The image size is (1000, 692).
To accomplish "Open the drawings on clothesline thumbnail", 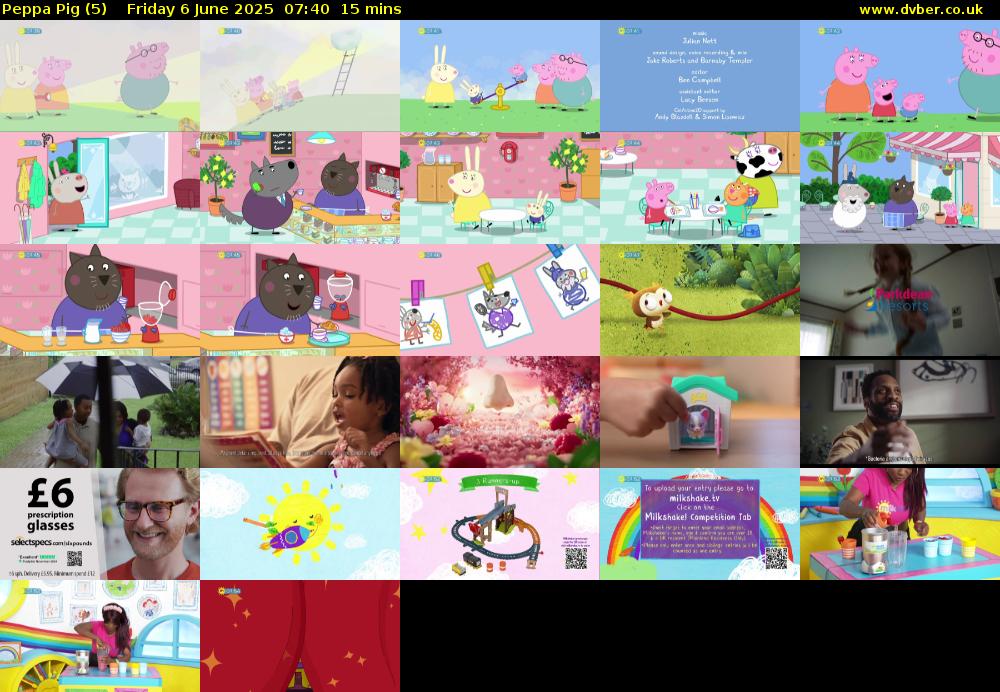I will pyautogui.click(x=500, y=300).
